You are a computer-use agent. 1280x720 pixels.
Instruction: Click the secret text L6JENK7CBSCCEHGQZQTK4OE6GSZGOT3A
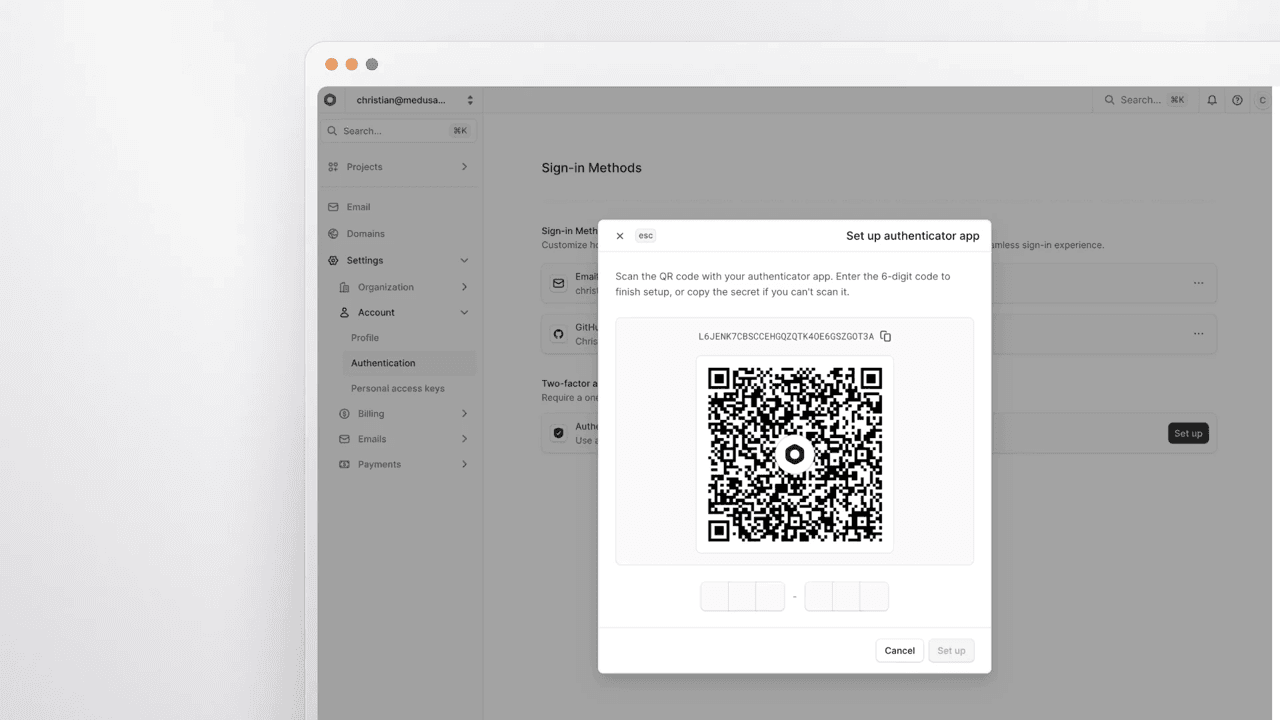[x=786, y=337]
